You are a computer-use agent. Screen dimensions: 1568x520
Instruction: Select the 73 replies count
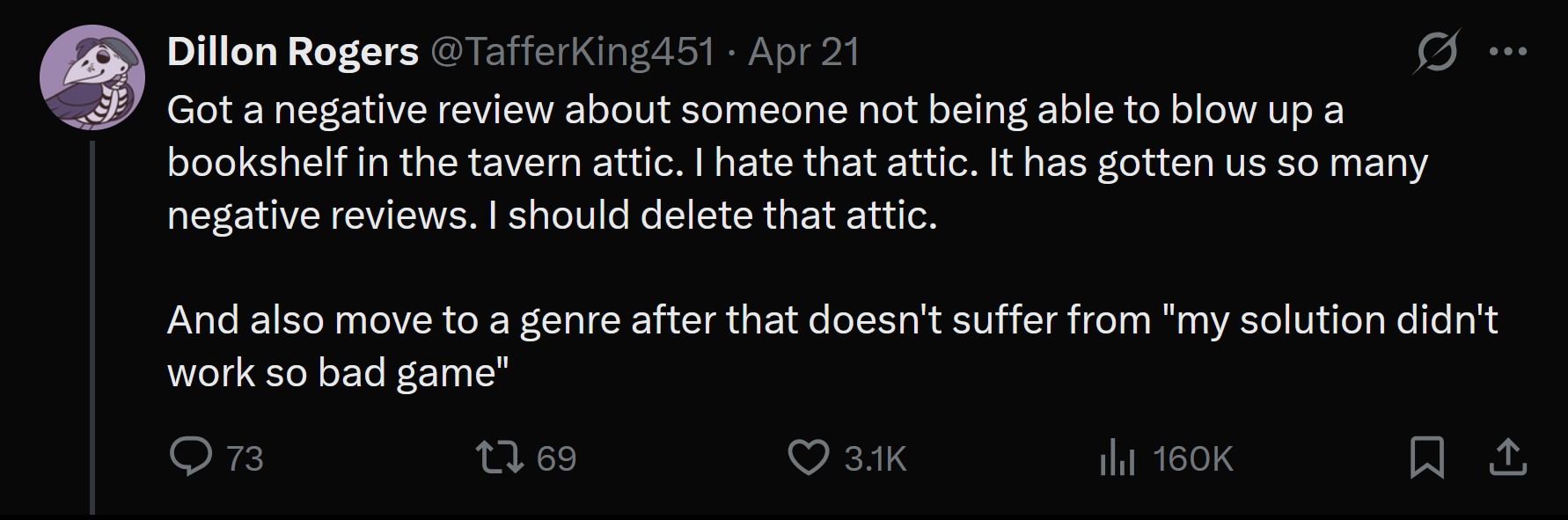tap(245, 458)
